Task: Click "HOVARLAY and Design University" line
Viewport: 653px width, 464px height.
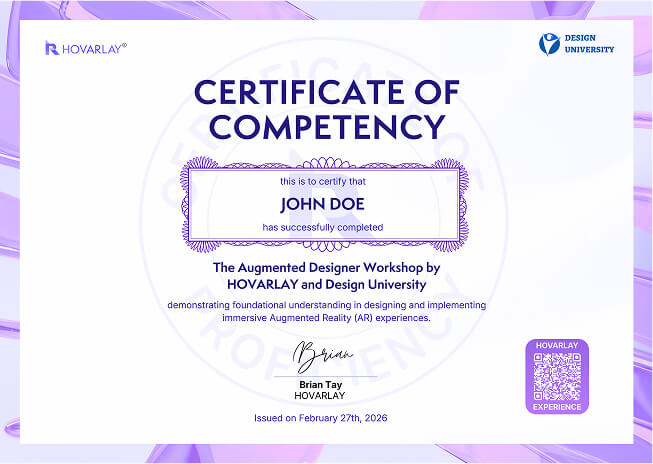Action: [326, 283]
